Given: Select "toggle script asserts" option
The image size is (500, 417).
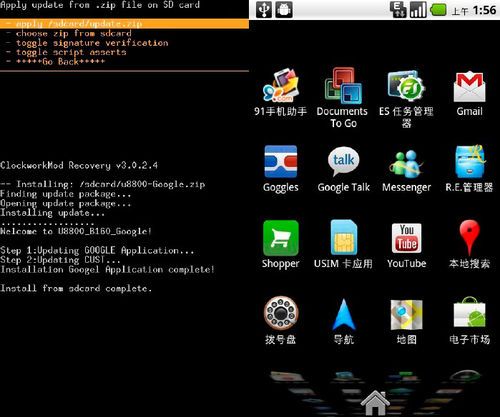Looking at the screenshot, I should (71, 52).
